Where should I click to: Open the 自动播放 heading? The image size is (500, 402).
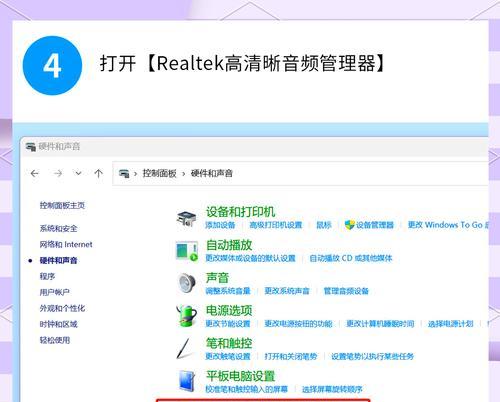point(229,245)
